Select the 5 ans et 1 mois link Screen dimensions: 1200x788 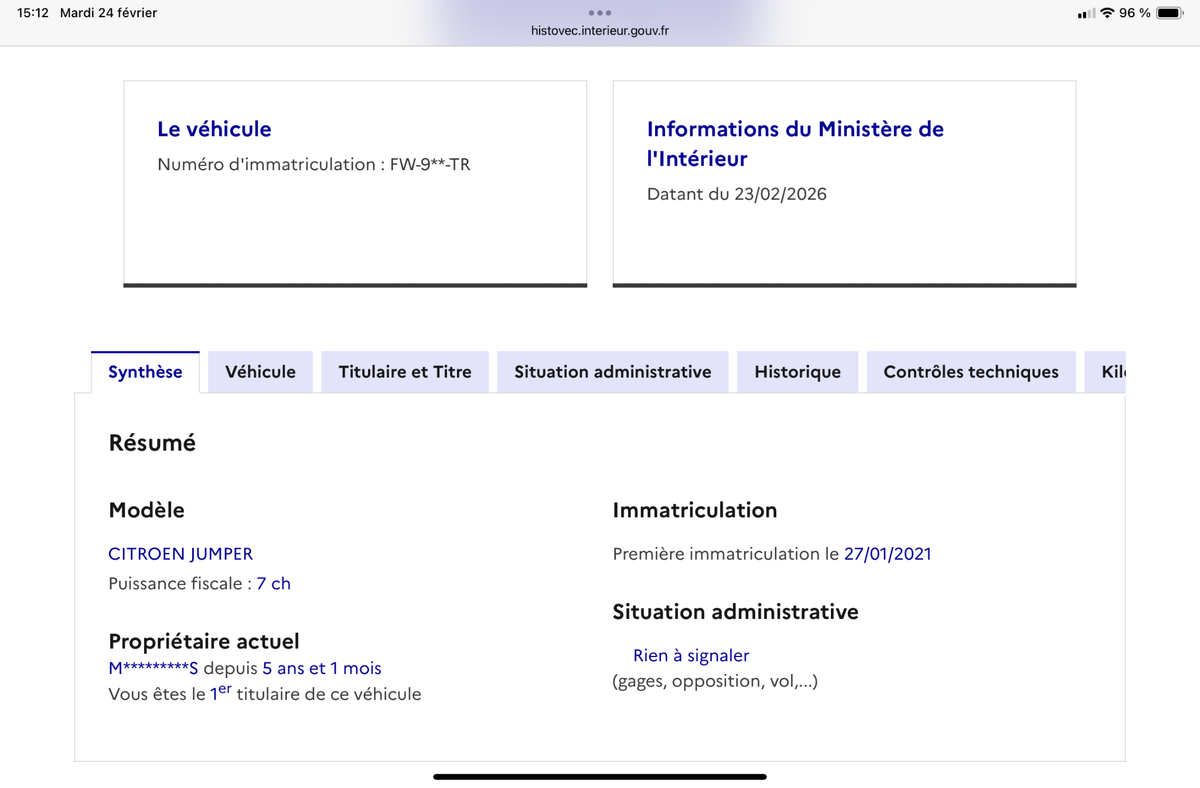[319, 668]
